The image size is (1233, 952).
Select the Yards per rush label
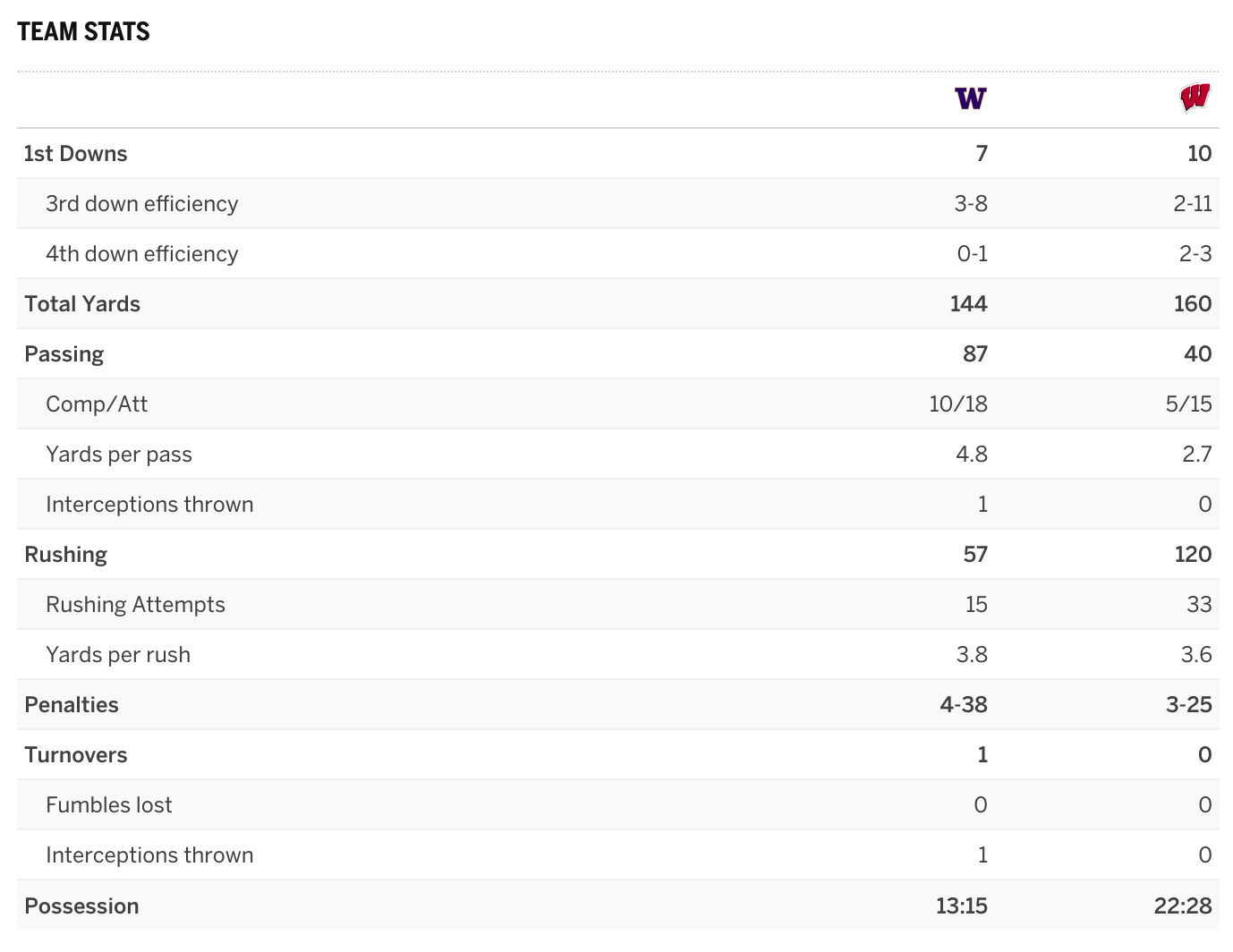pos(118,655)
